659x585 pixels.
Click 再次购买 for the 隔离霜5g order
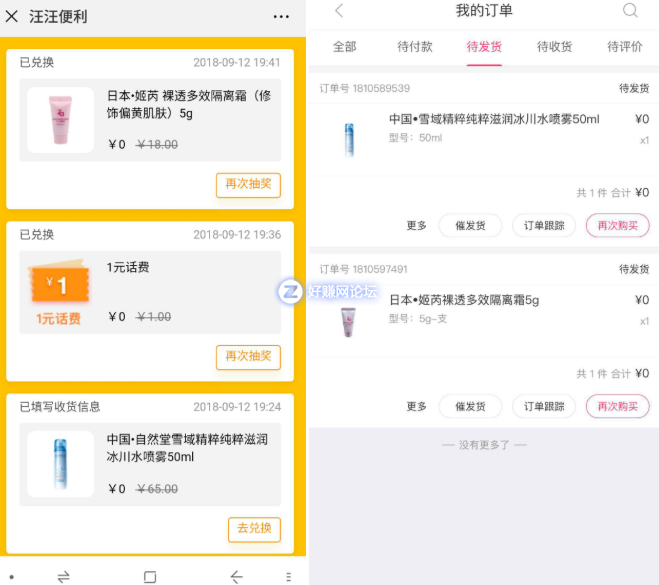coord(617,406)
